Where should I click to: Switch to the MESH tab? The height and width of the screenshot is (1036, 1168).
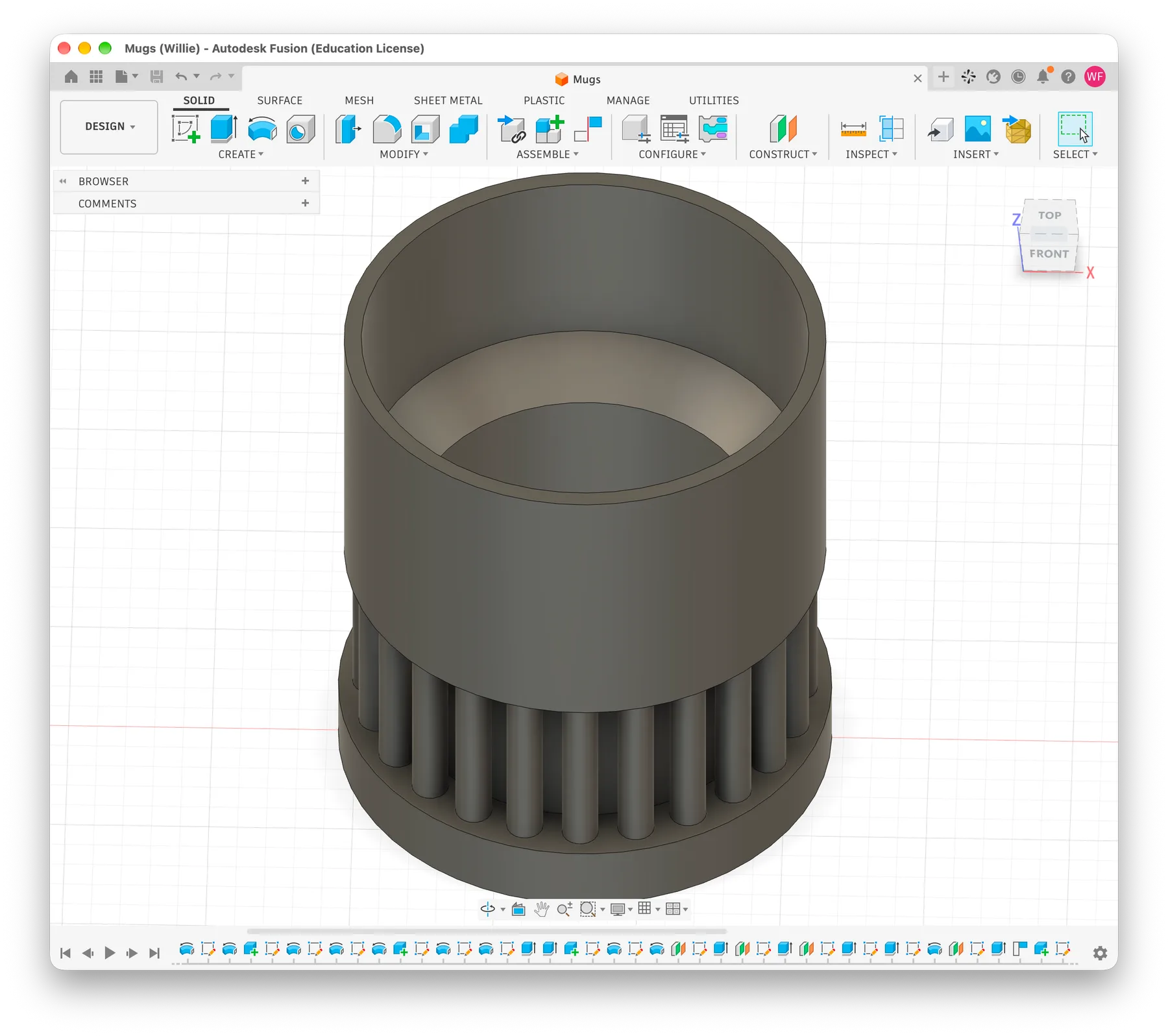point(359,101)
